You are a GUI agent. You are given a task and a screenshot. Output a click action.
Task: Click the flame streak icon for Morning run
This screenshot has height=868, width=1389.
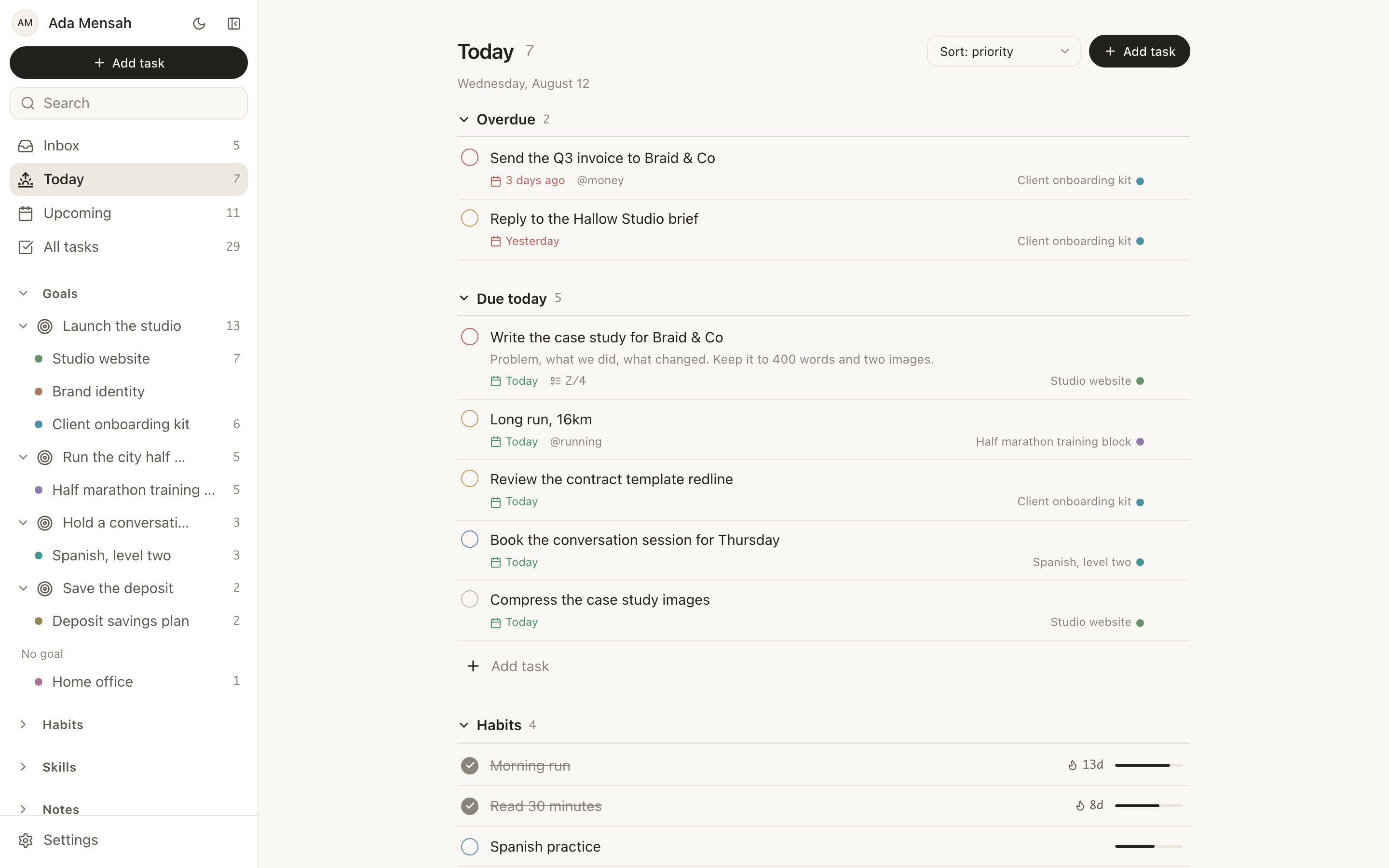pyautogui.click(x=1072, y=765)
